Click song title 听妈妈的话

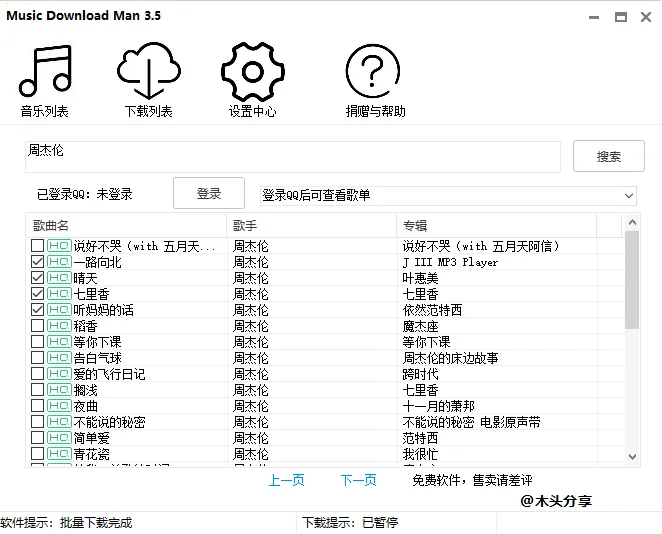point(103,310)
